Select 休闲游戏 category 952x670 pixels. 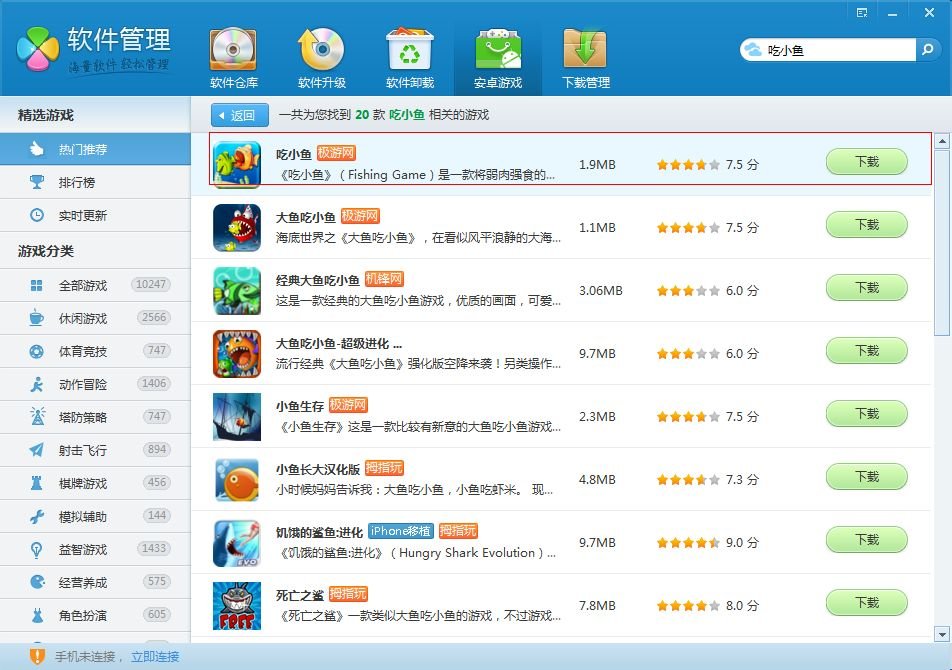click(x=95, y=318)
